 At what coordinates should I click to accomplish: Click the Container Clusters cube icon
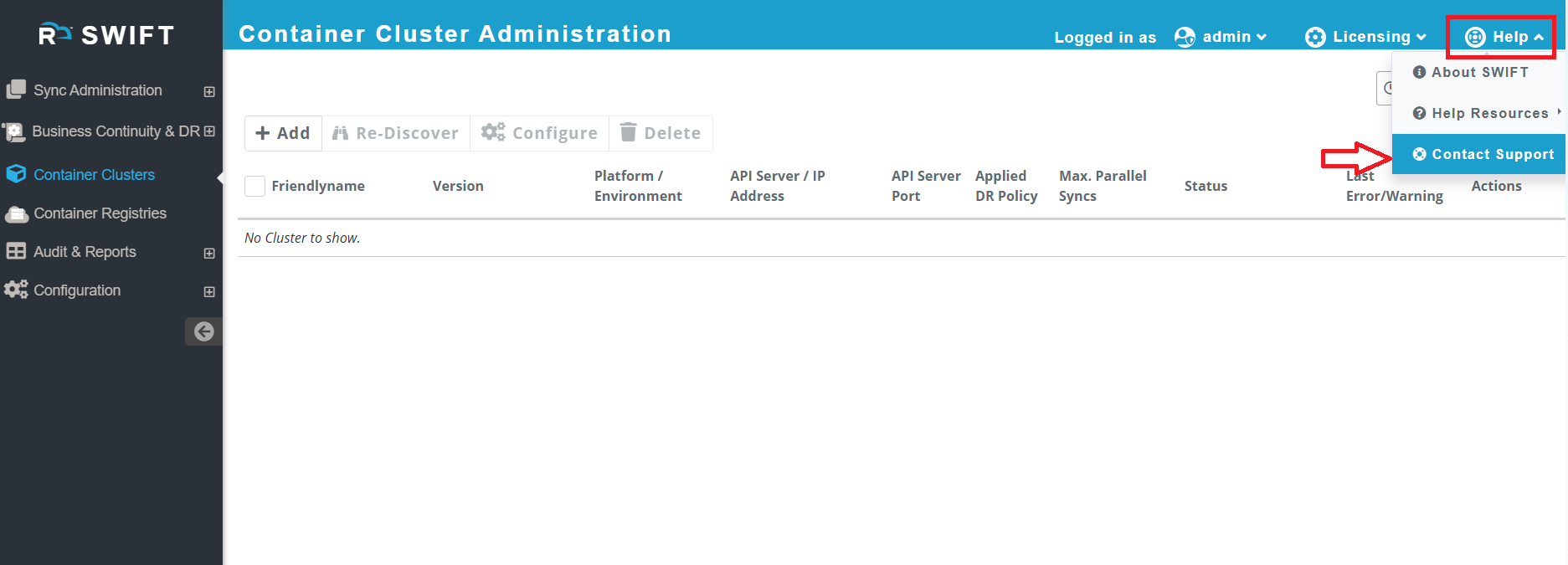[16, 174]
